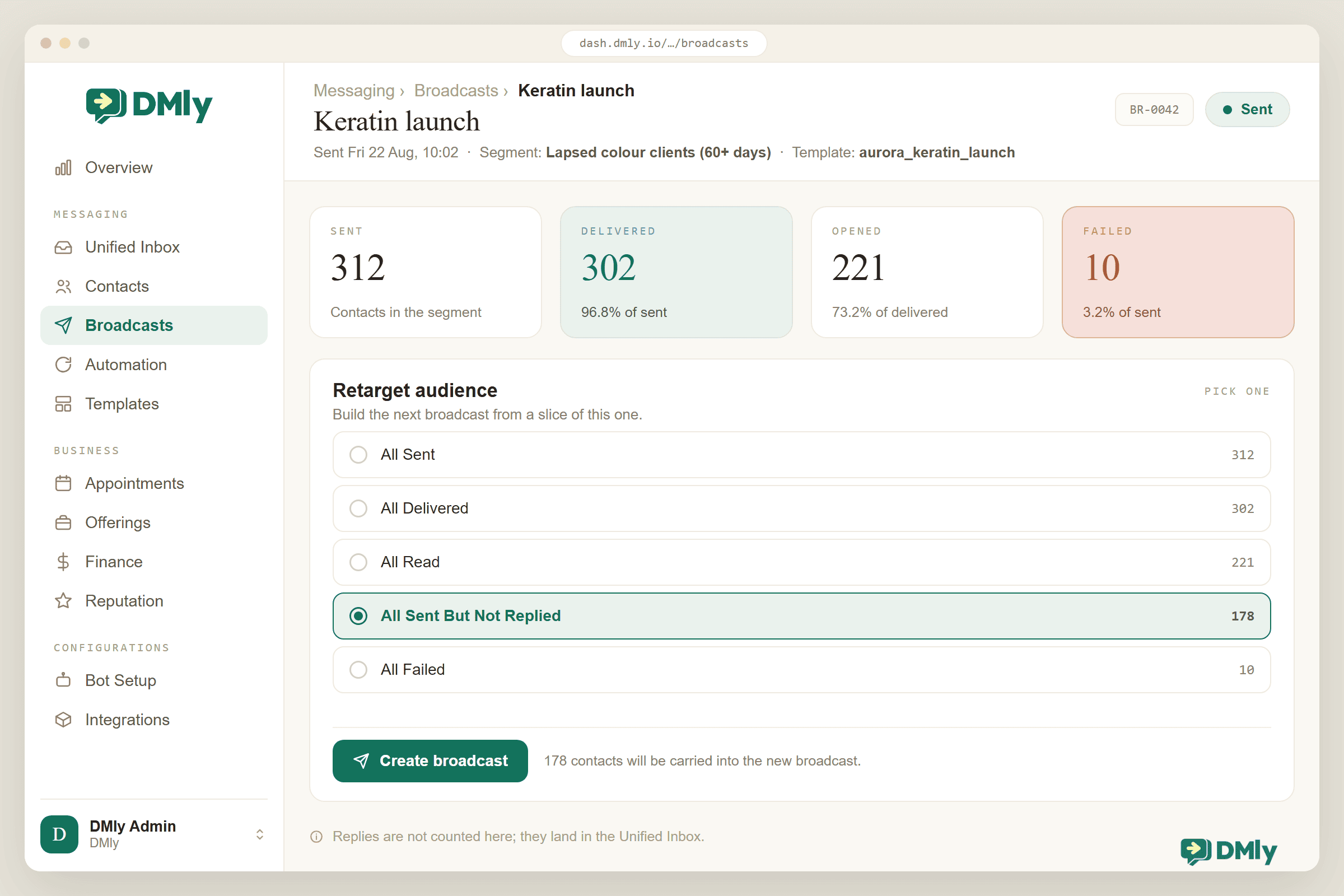This screenshot has width=1344, height=896.
Task: Click the Delivered 302 stat card
Action: [x=676, y=273]
